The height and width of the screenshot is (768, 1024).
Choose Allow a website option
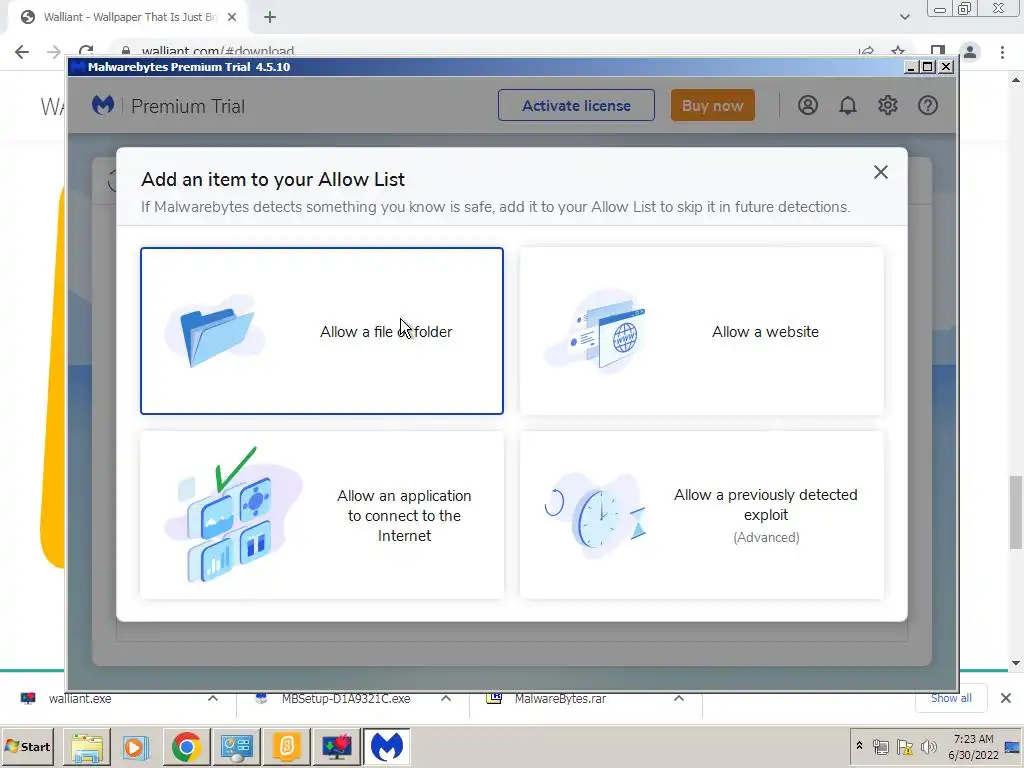(701, 330)
